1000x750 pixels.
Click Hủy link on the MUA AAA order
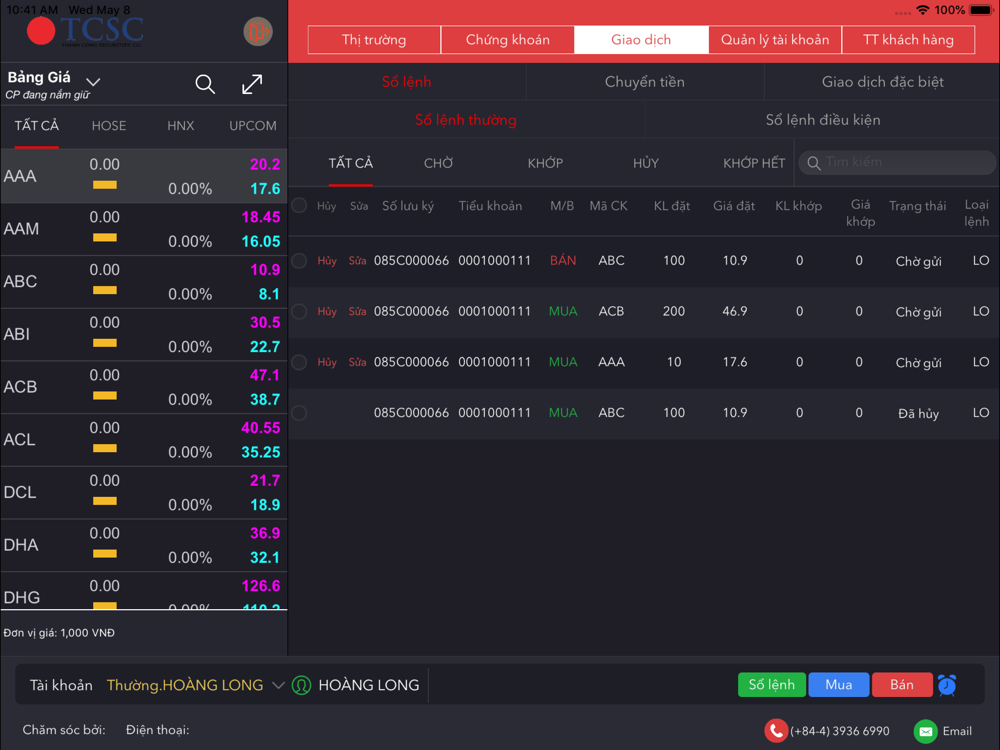327,362
